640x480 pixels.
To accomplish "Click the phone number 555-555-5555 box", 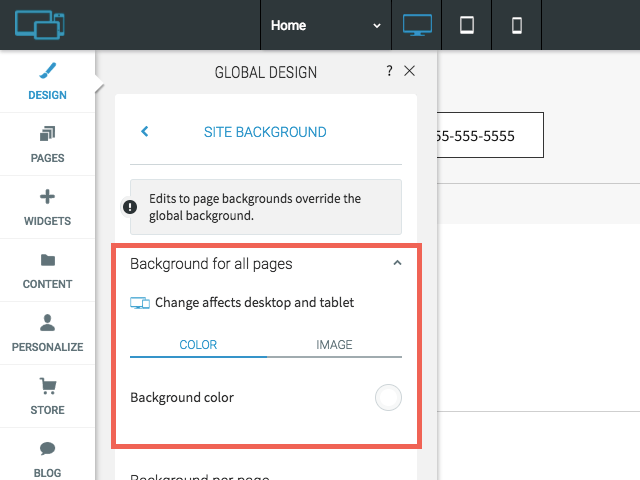I will 490,135.
